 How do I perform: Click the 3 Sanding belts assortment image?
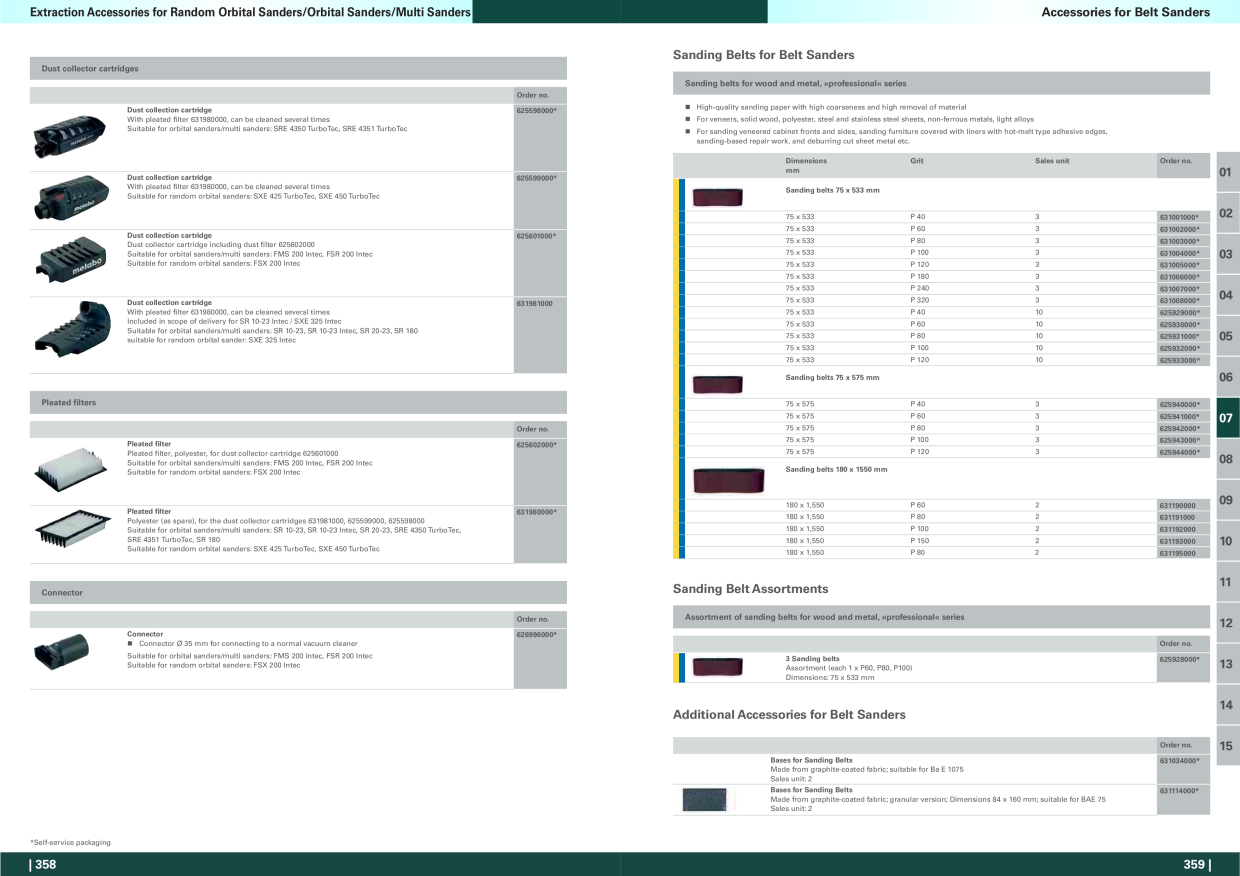tap(717, 667)
